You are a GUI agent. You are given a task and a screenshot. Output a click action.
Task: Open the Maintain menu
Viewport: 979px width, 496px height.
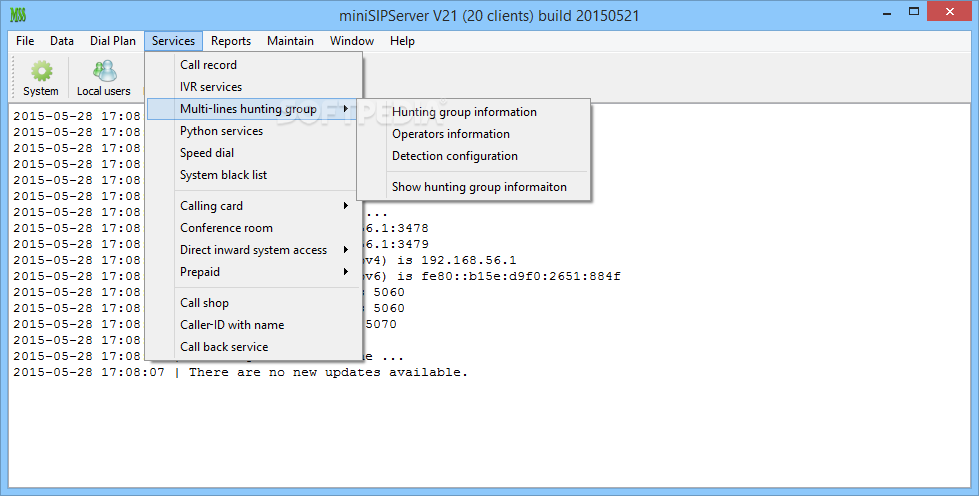point(290,41)
